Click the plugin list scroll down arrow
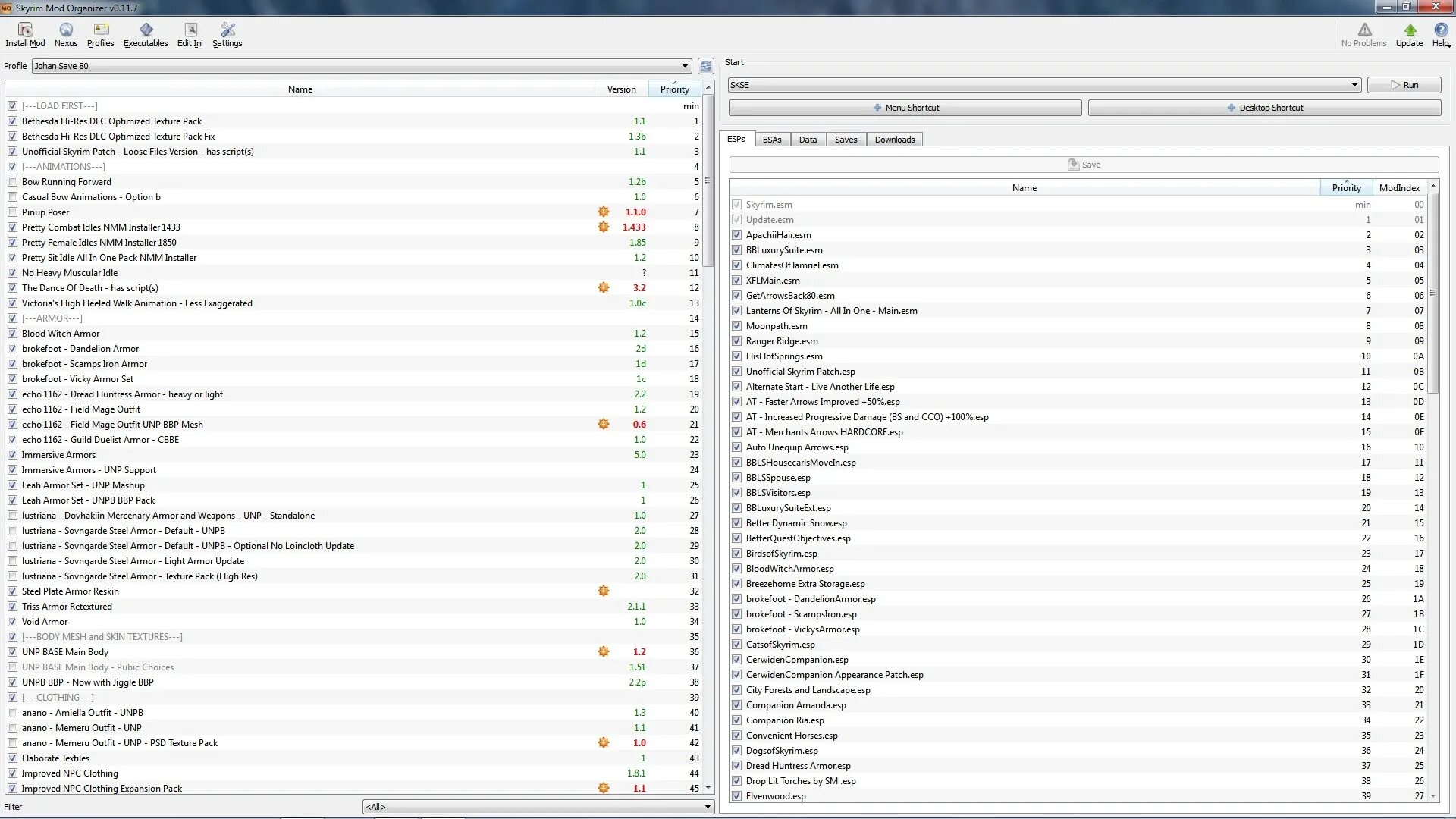The height and width of the screenshot is (819, 1456). pos(1433,796)
